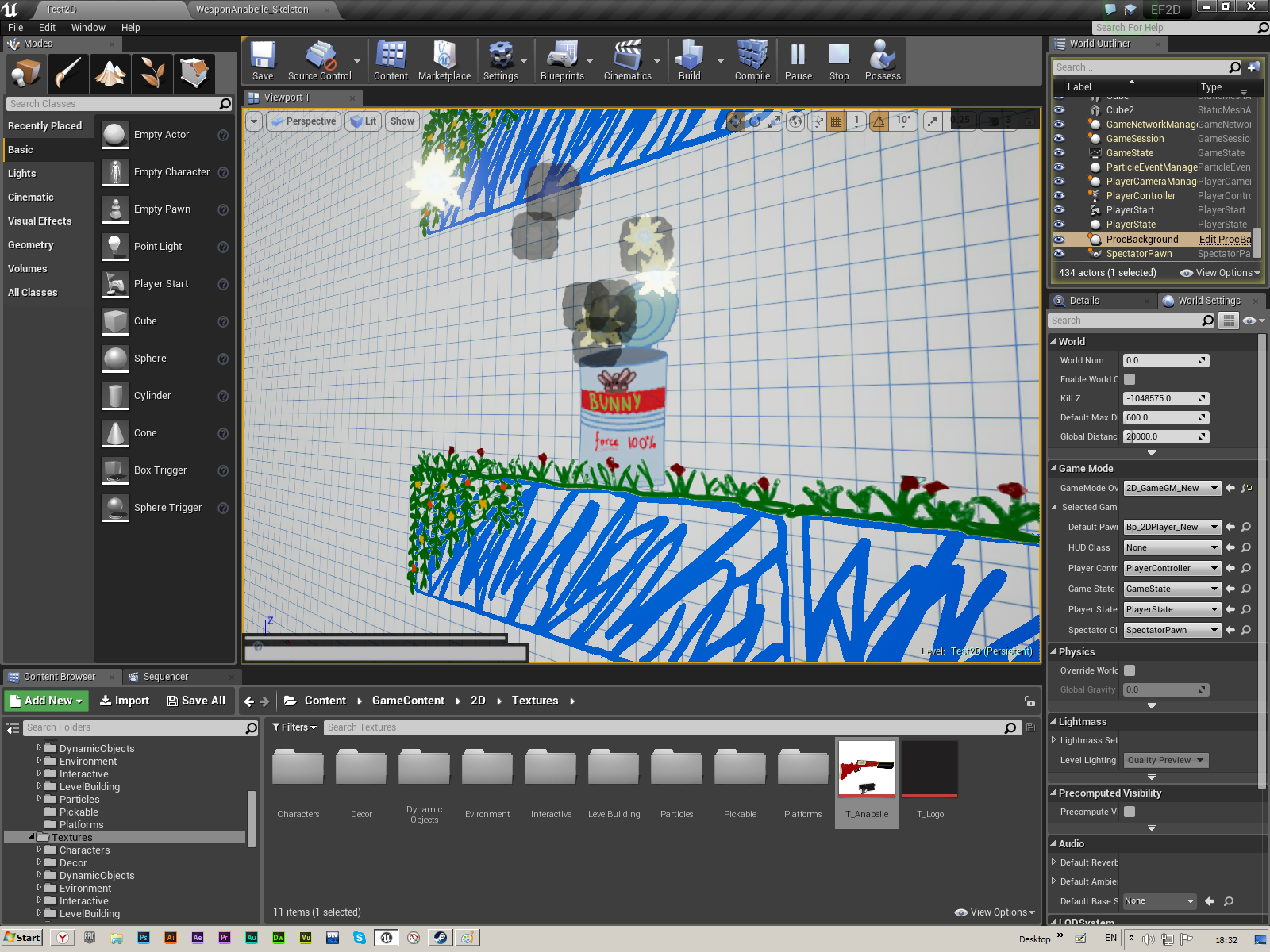Image resolution: width=1270 pixels, height=952 pixels.
Task: Open Filters dropdown in Content Browser
Action: coord(294,727)
